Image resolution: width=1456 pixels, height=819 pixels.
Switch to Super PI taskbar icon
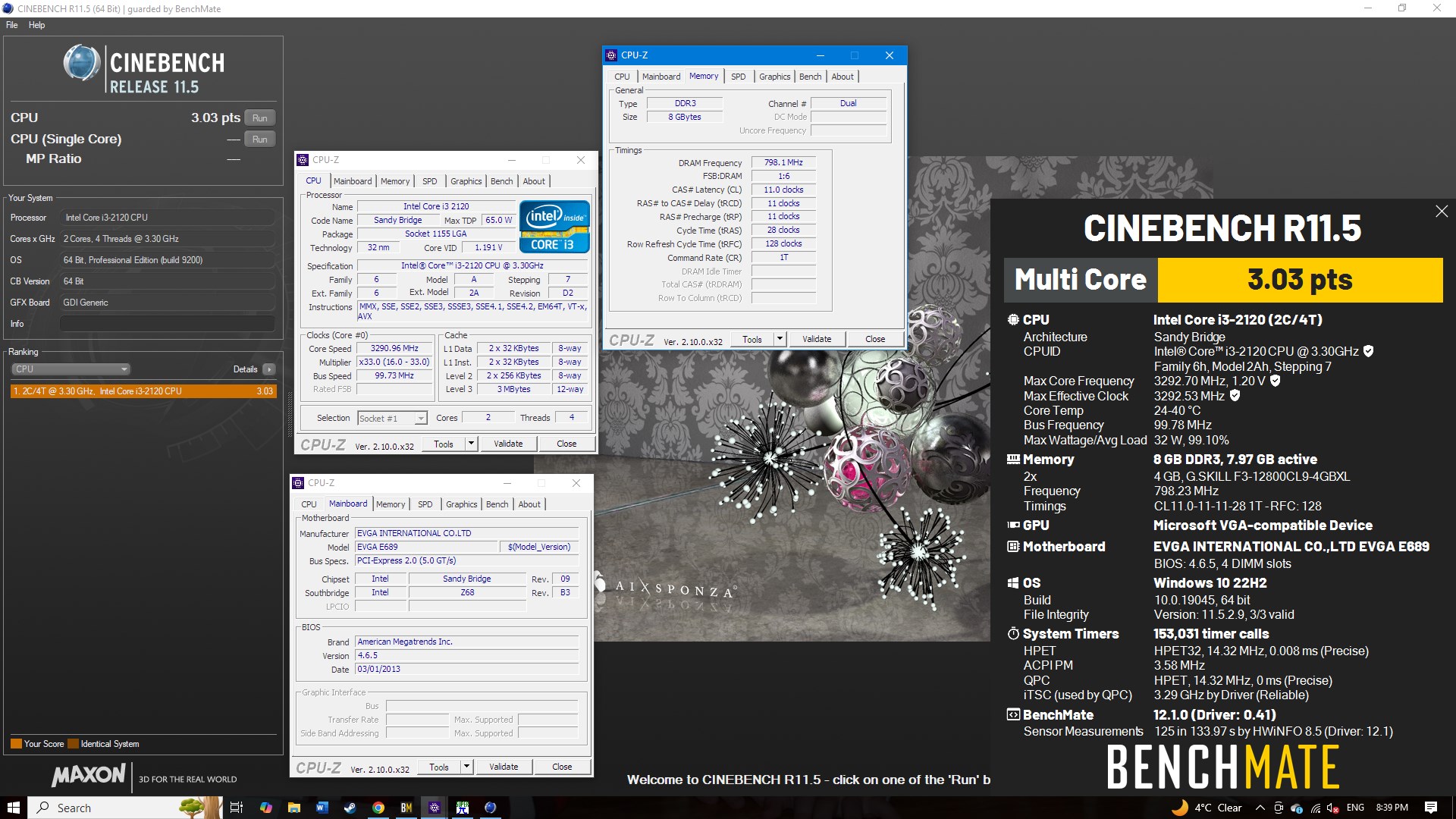click(x=462, y=808)
